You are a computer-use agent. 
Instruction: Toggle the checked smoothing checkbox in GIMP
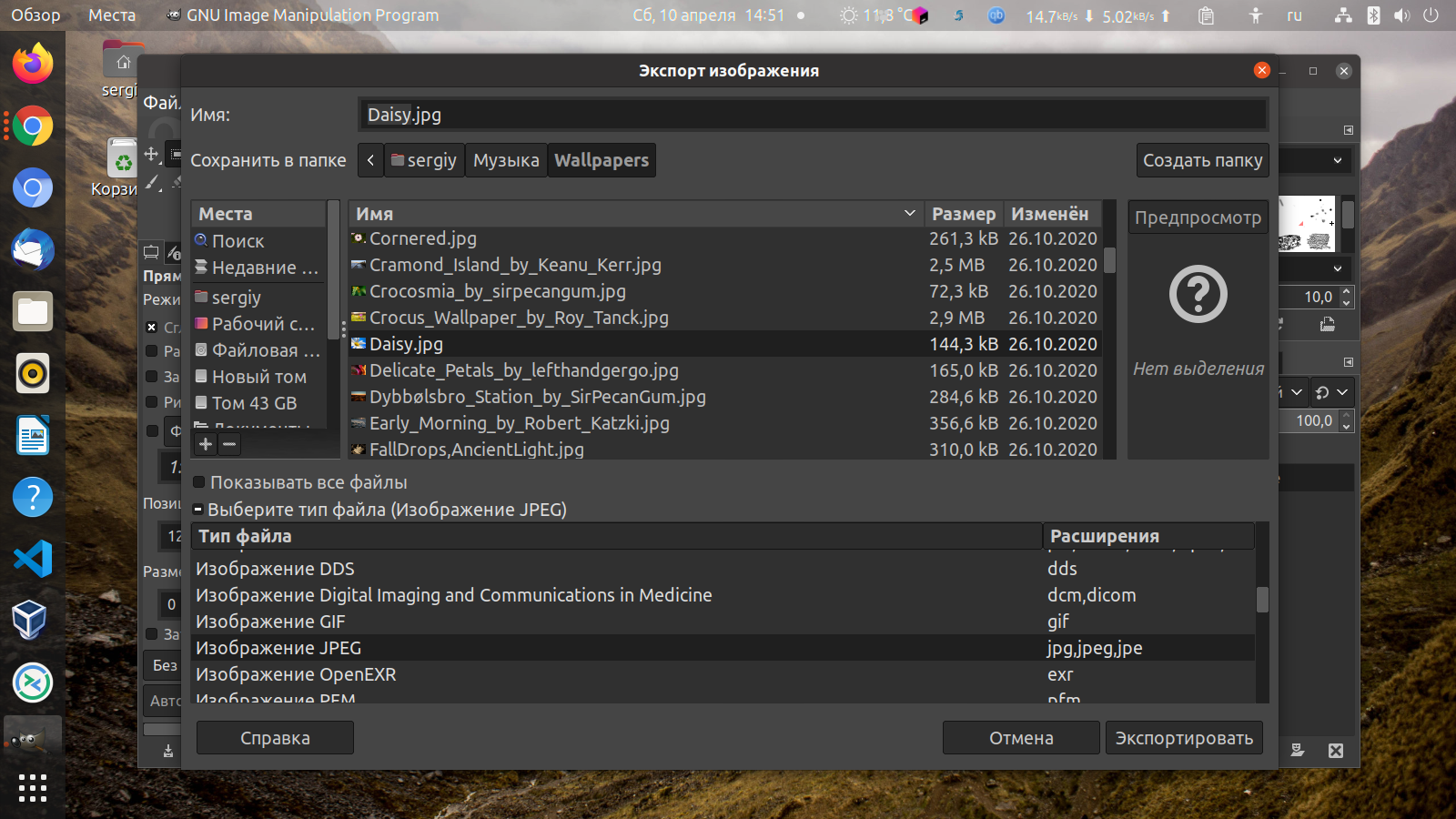(152, 327)
